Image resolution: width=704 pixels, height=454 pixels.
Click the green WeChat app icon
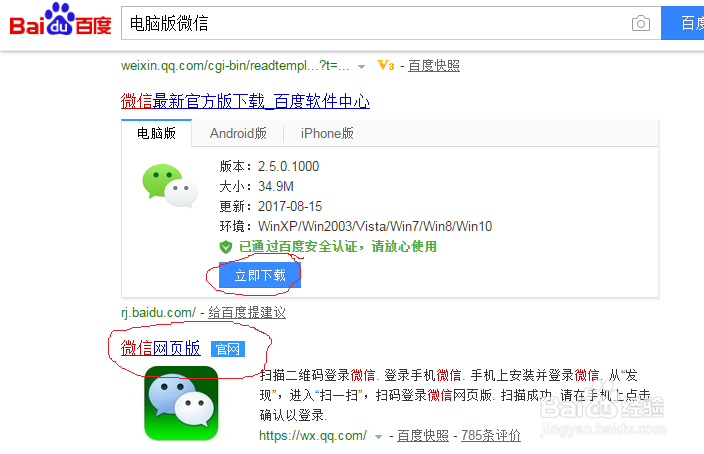[170, 185]
